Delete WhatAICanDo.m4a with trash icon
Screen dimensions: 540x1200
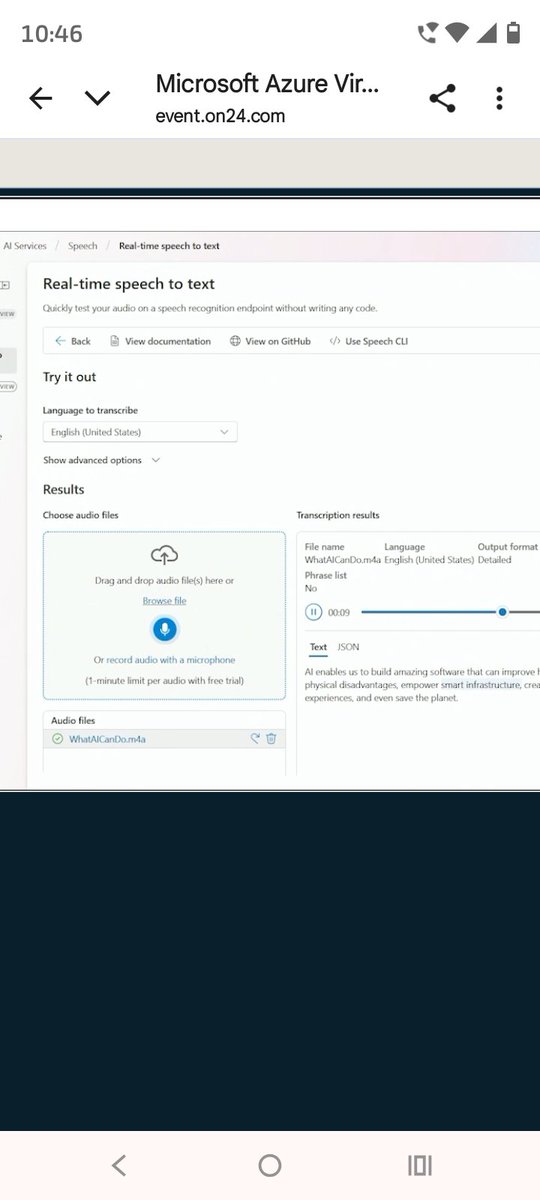271,739
